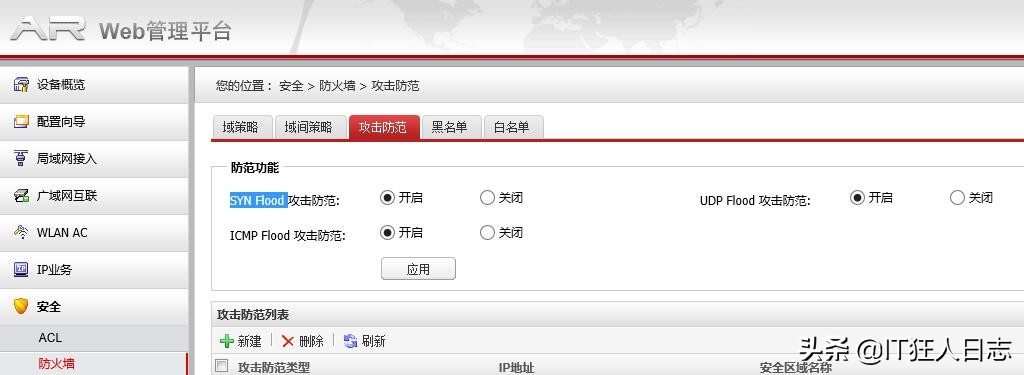Expand 局域网接入 in the sidebar
The width and height of the screenshot is (1024, 375).
click(94, 158)
